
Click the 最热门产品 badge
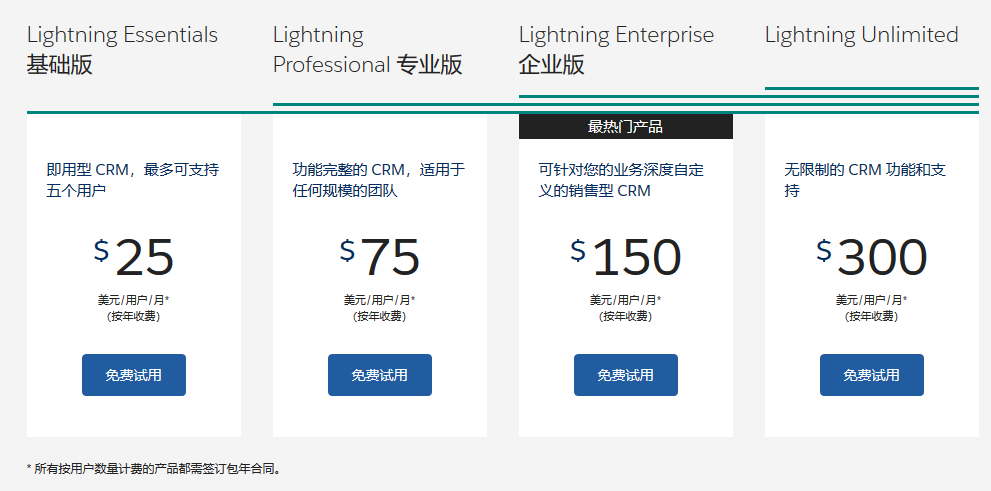[x=626, y=127]
